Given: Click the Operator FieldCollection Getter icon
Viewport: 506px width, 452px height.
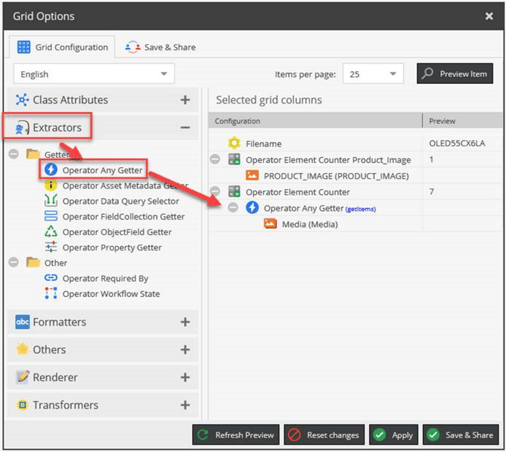Looking at the screenshot, I should click(x=51, y=216).
